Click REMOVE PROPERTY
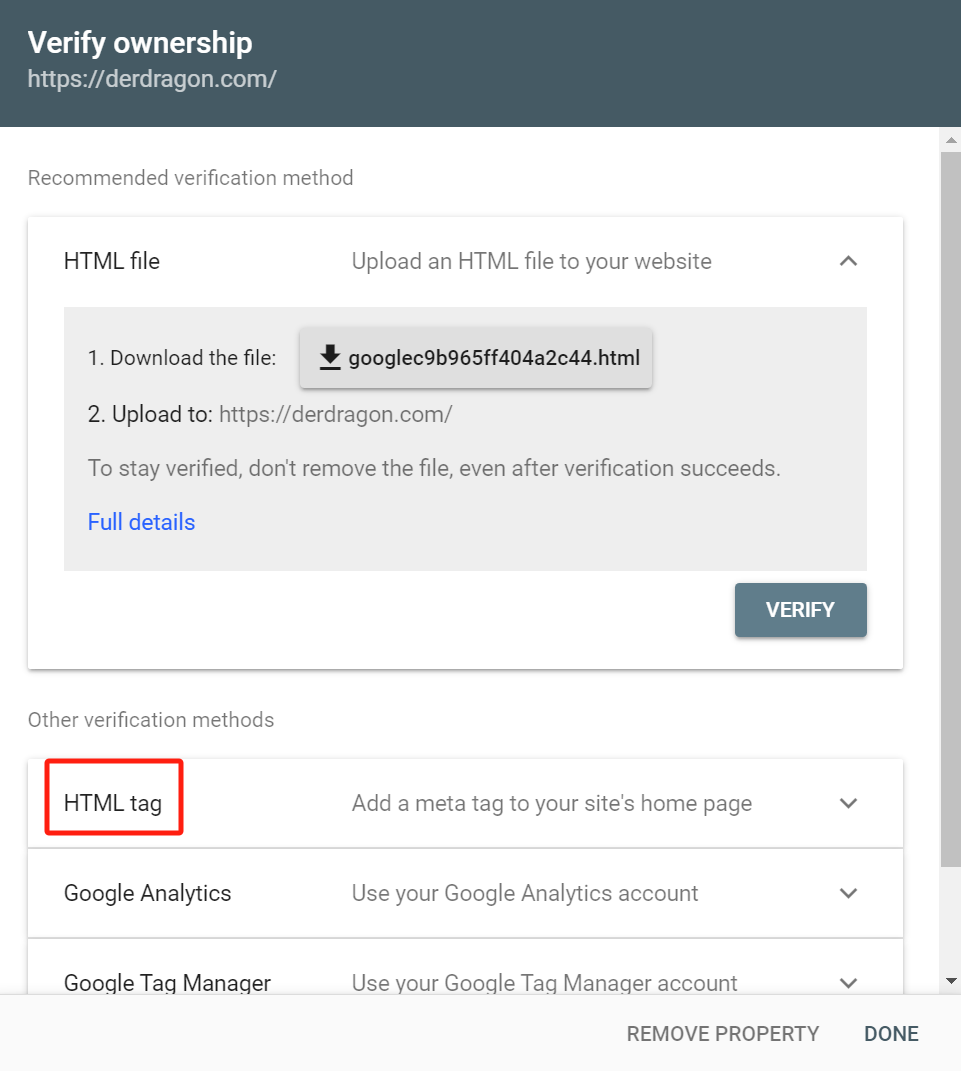This screenshot has width=961, height=1071. (722, 1033)
